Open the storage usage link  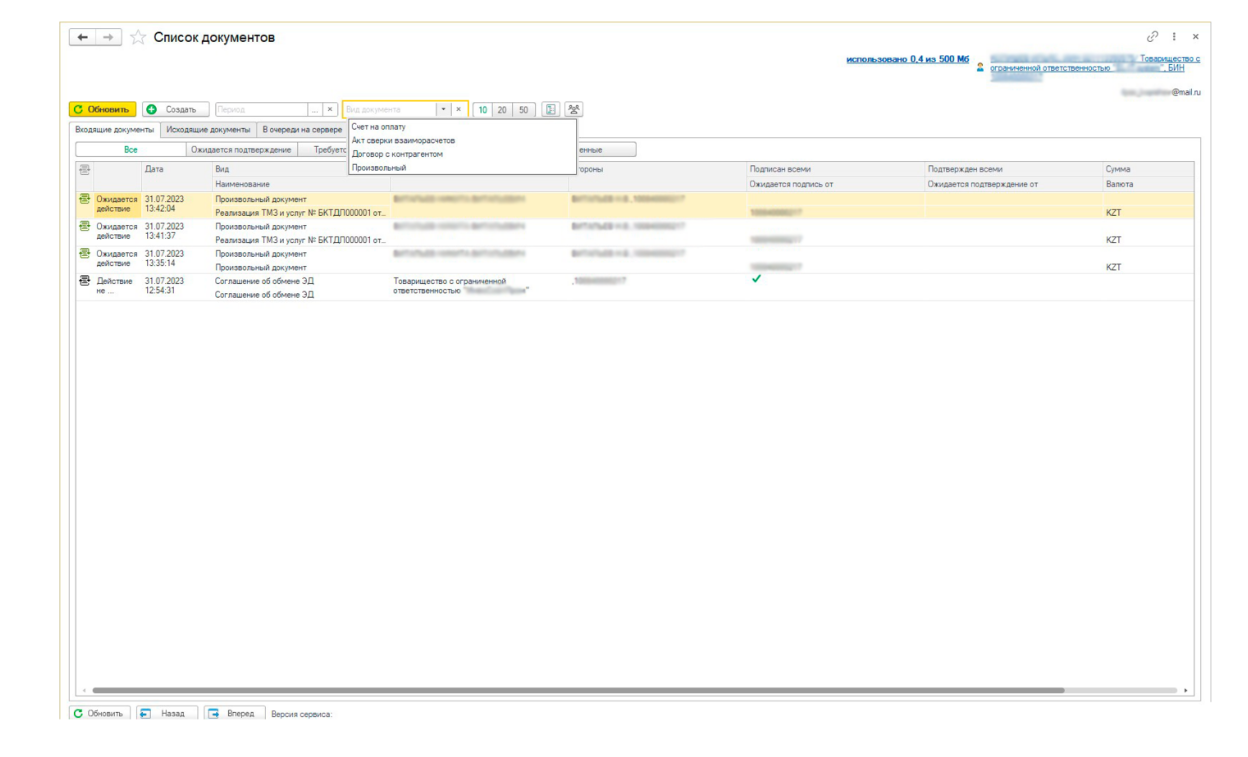pyautogui.click(x=907, y=60)
